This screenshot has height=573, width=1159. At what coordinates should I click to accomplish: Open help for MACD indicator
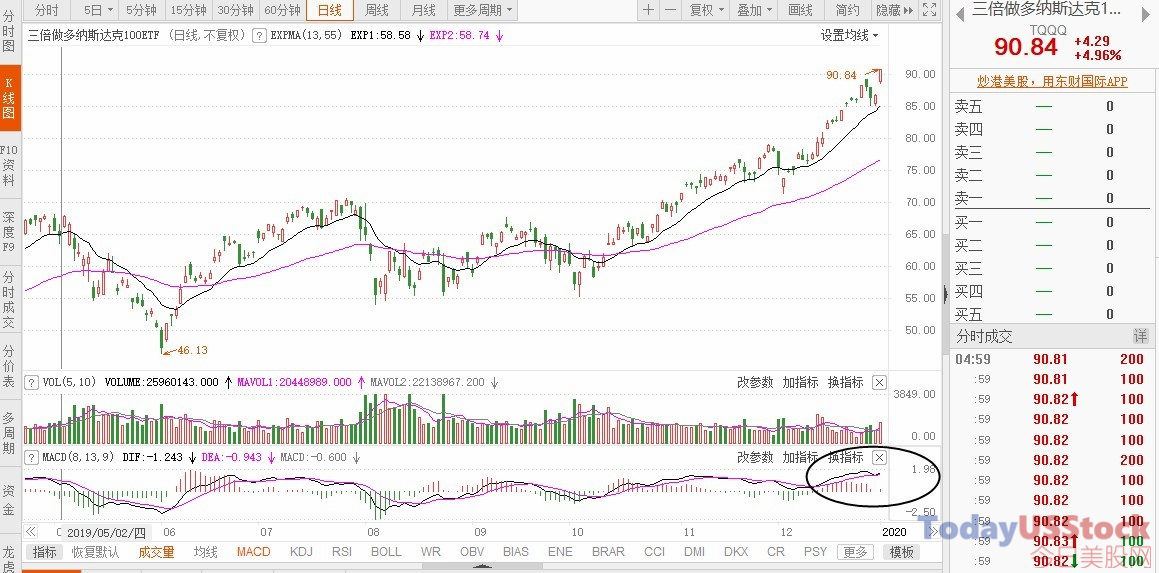coord(31,457)
